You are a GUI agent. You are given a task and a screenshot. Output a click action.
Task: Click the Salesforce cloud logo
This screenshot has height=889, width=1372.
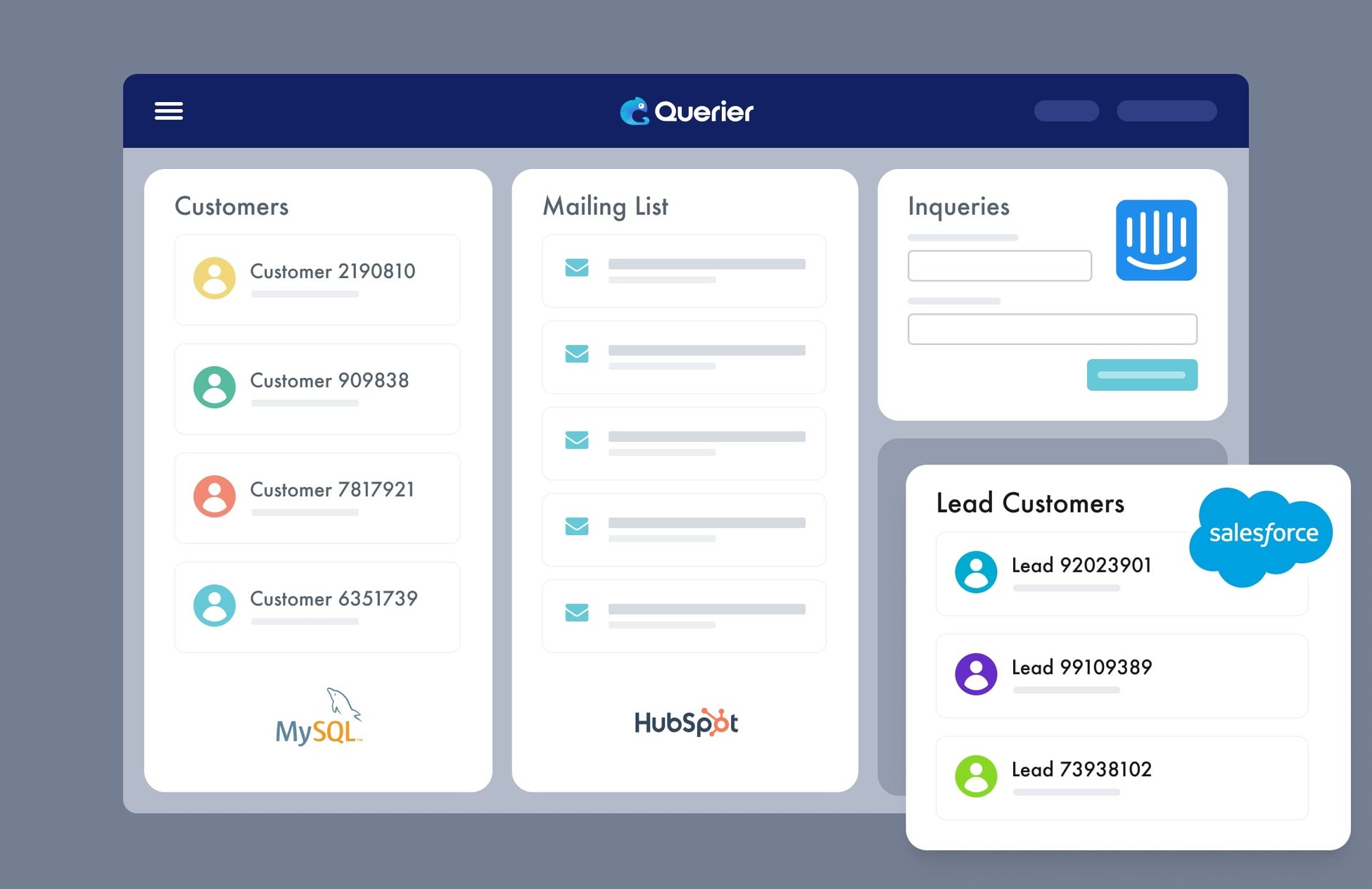[x=1261, y=534]
